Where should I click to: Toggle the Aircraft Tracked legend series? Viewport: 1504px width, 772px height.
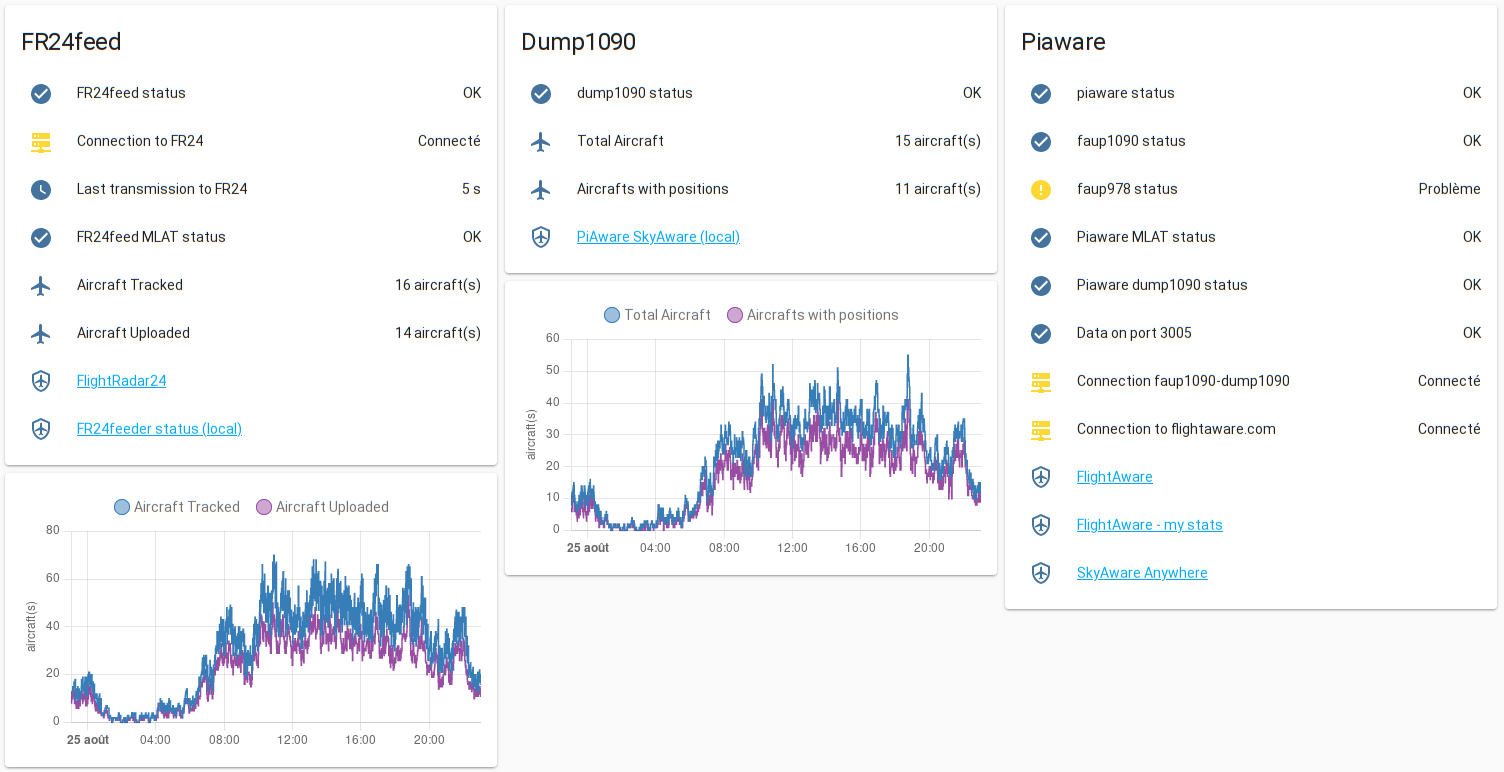177,507
